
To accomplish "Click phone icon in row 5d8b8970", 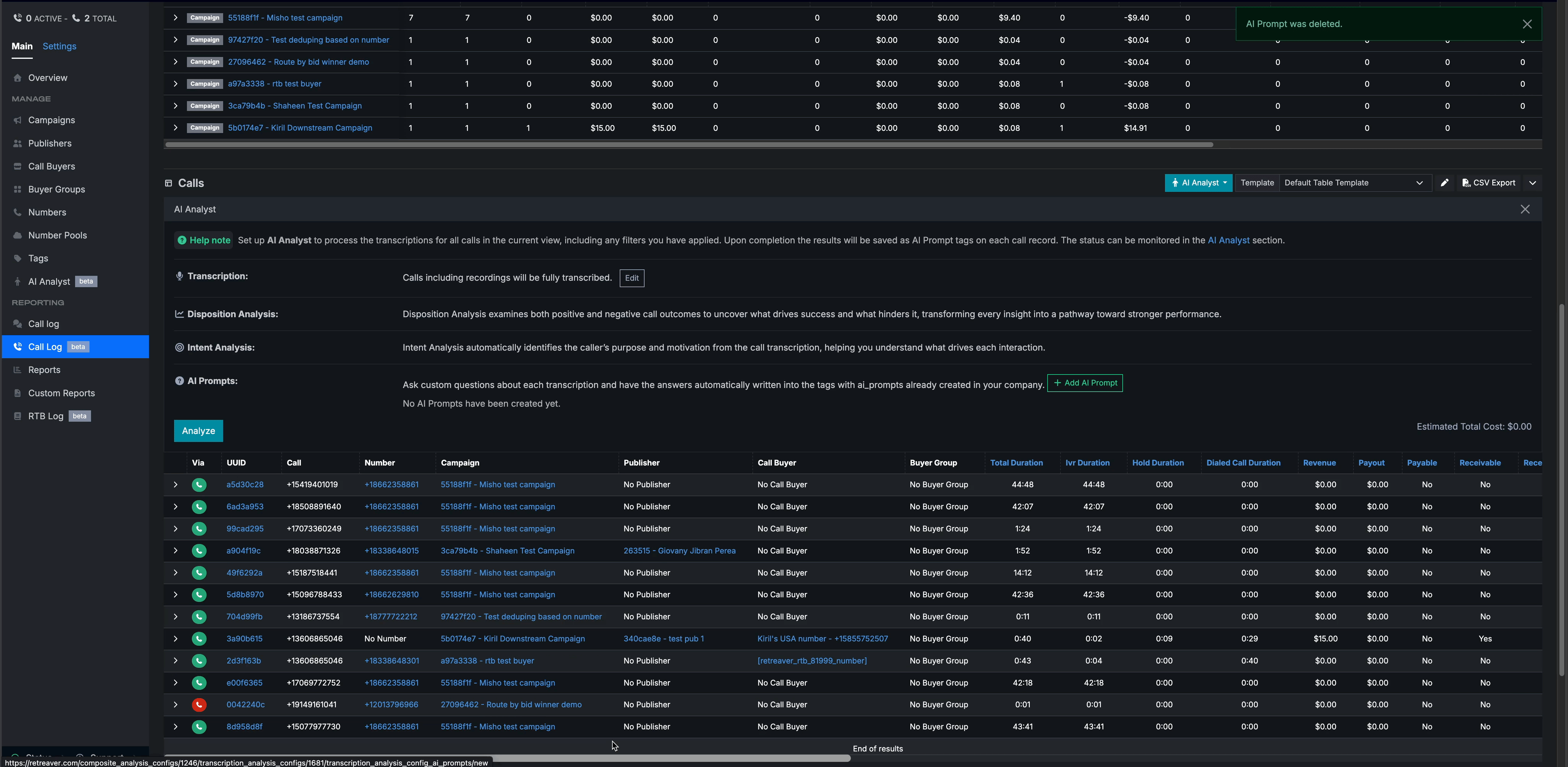I will (x=199, y=595).
